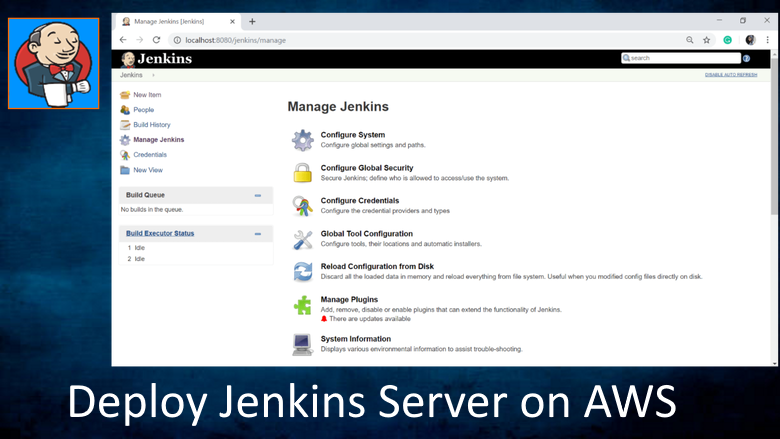Click the Manage Jenkins sidebar gear icon
The height and width of the screenshot is (439, 780).
(x=125, y=140)
